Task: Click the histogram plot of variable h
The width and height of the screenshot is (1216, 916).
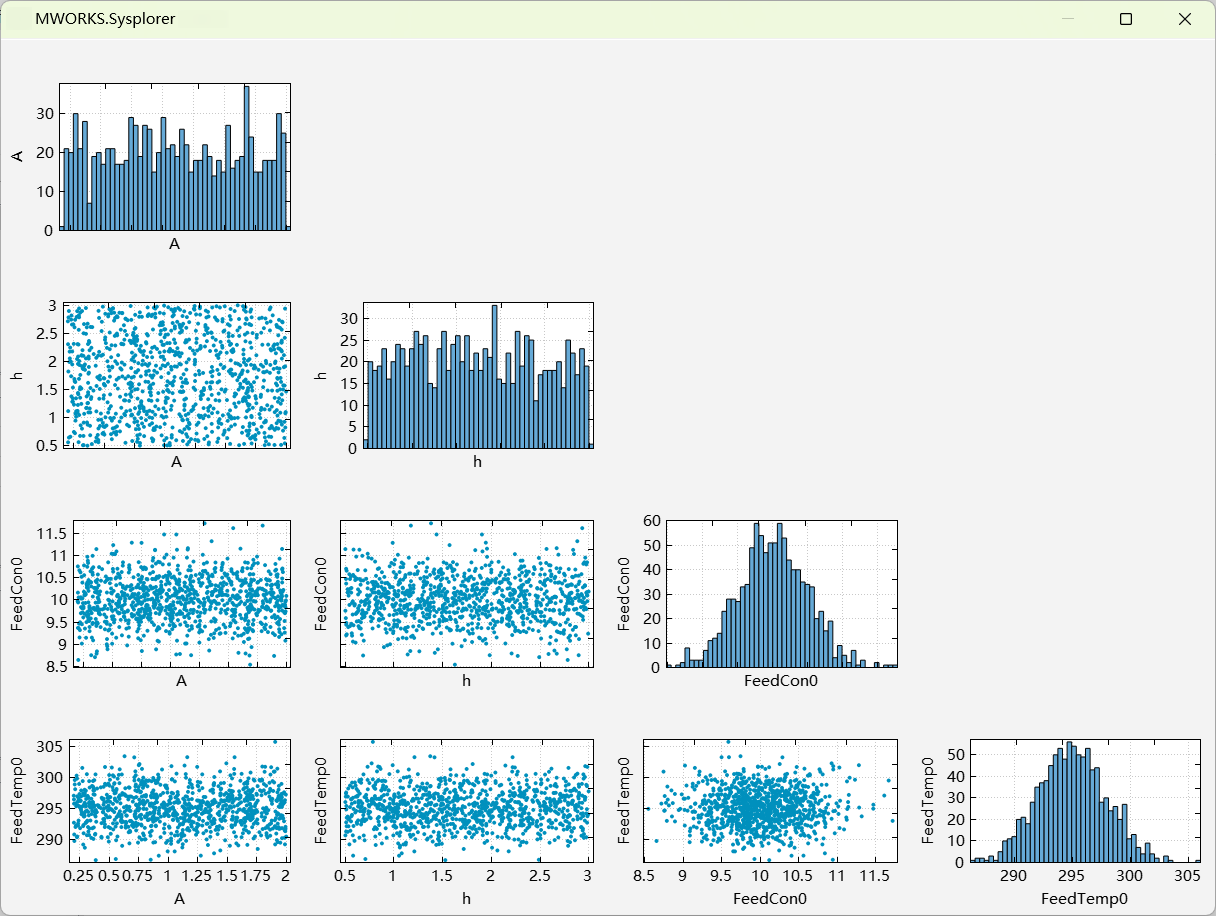Action: pyautogui.click(x=478, y=375)
